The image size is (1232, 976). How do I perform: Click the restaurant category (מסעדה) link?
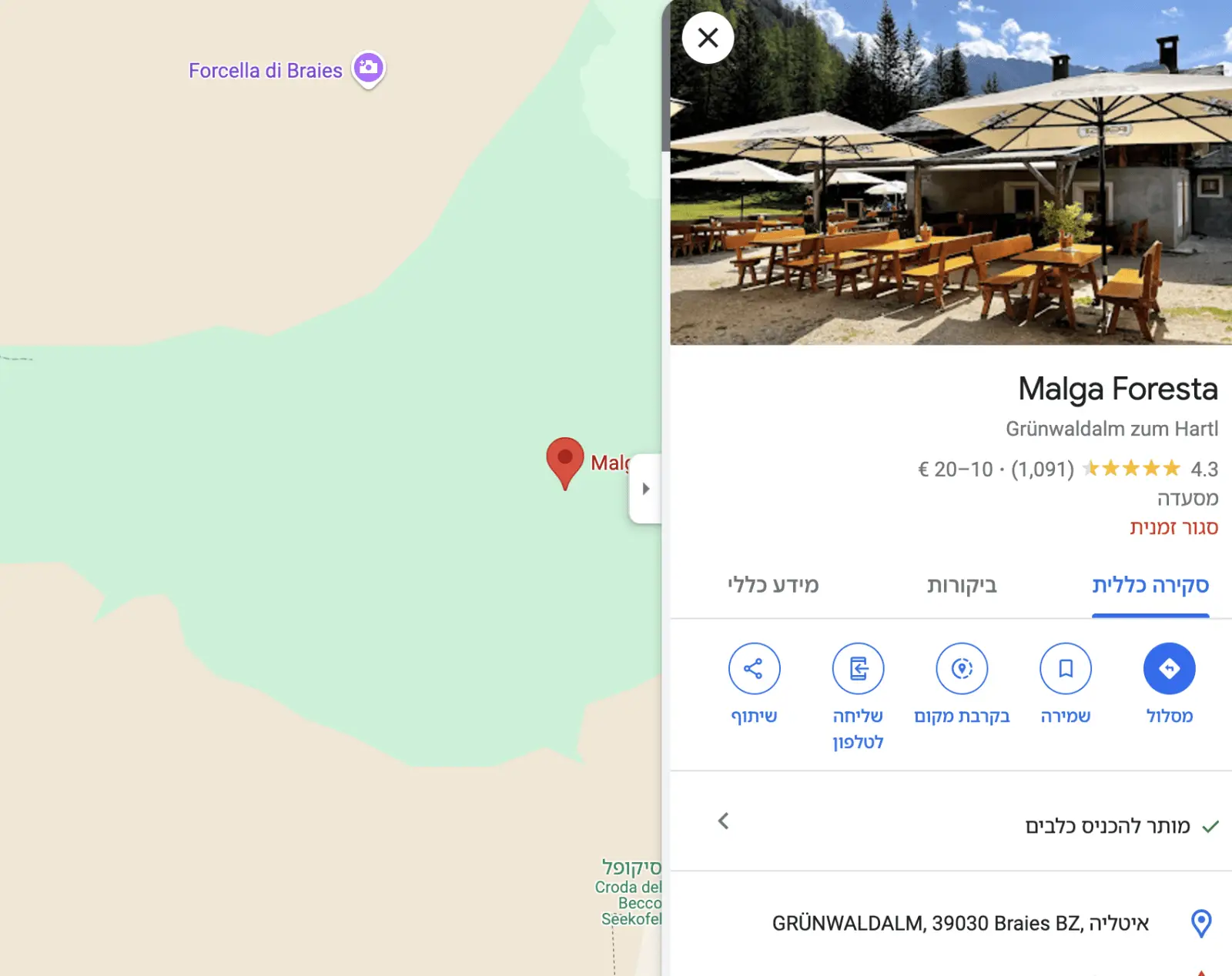(1187, 499)
